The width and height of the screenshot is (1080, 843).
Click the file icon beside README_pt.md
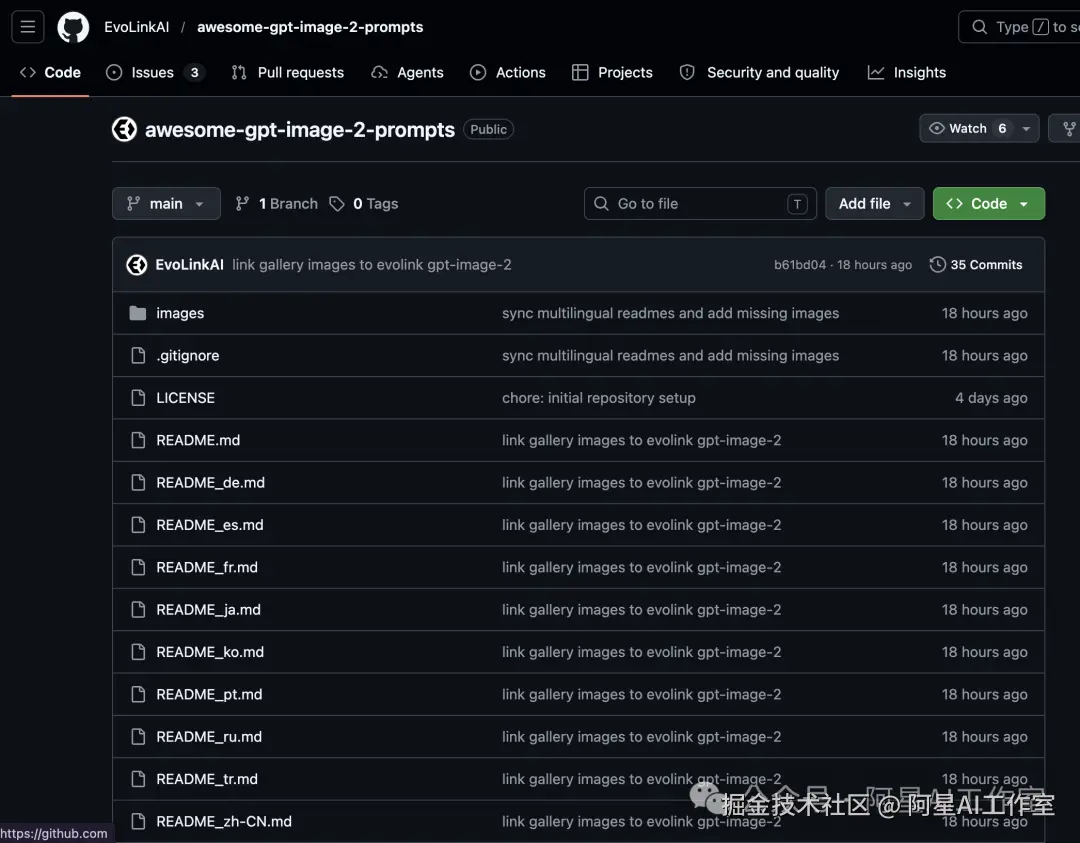[x=138, y=694]
